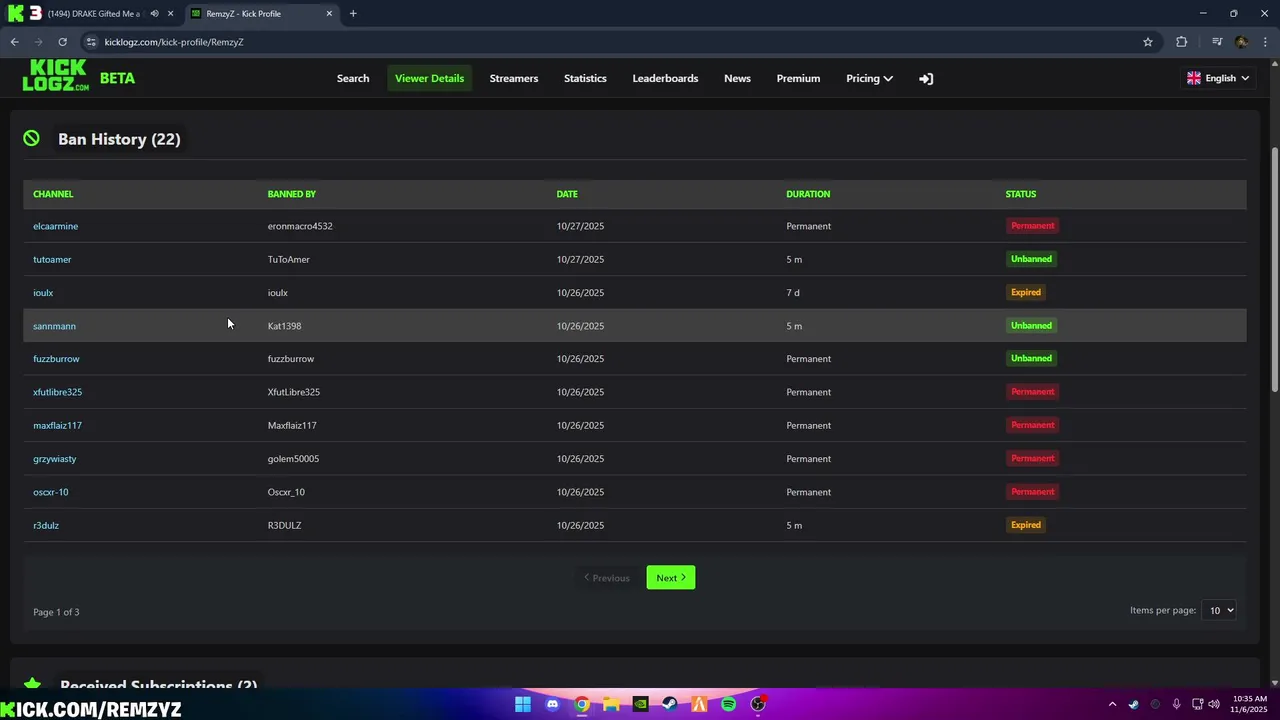This screenshot has height=720, width=1280.
Task: Open OBS Studio from the taskbar
Action: [758, 704]
